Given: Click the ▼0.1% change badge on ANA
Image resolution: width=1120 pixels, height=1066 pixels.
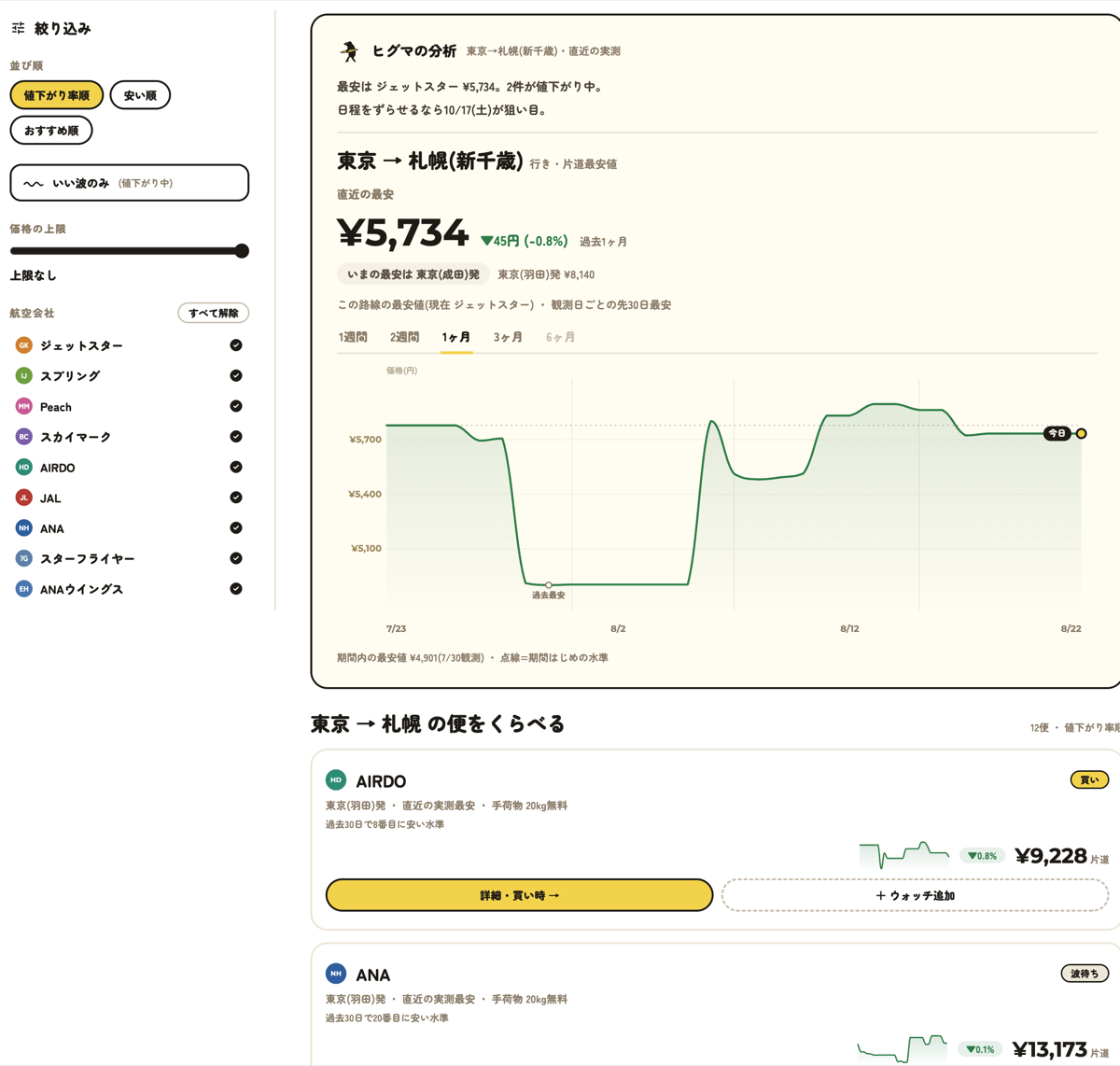Looking at the screenshot, I should tap(980, 1049).
